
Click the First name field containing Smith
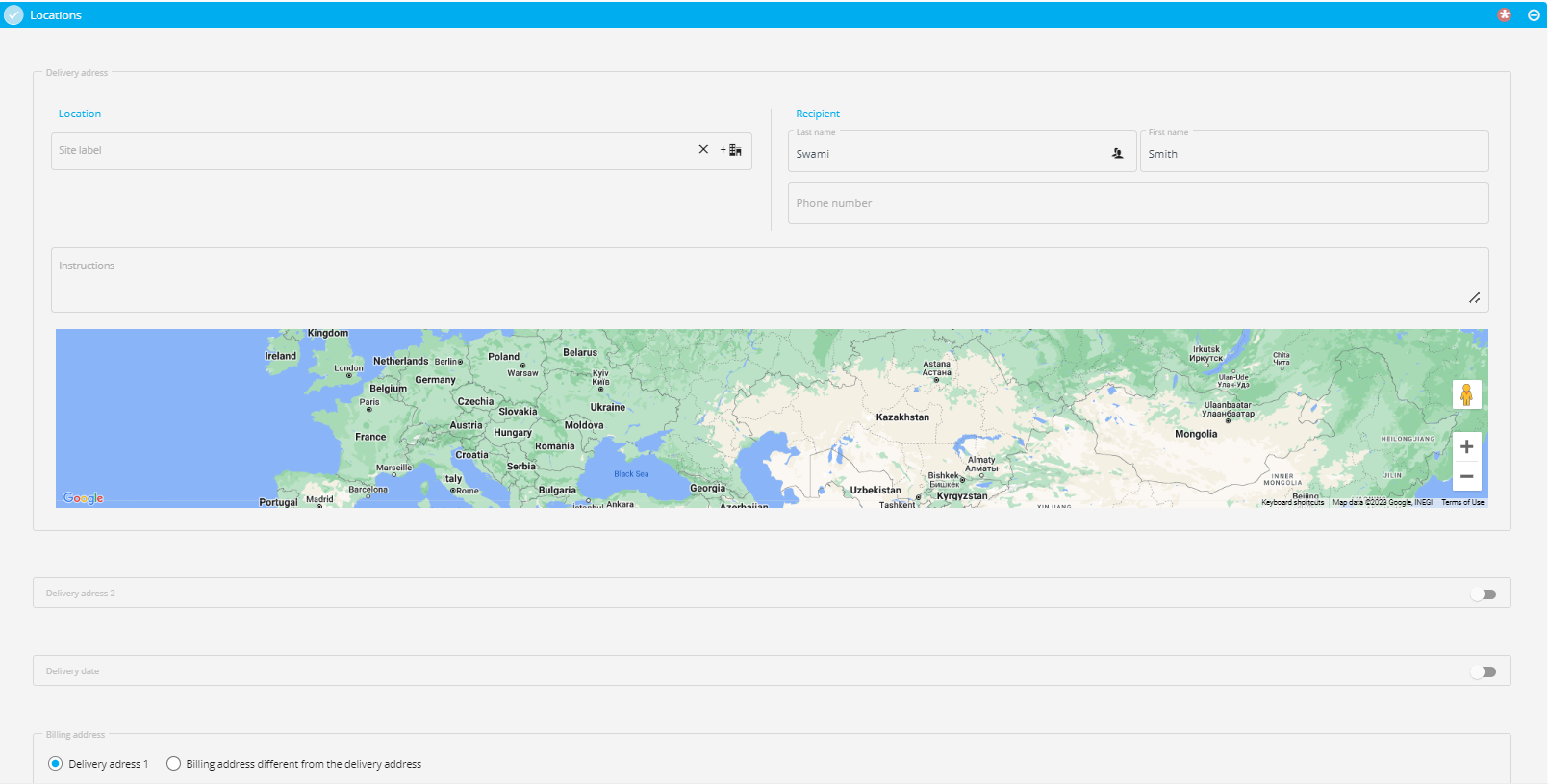[1314, 152]
